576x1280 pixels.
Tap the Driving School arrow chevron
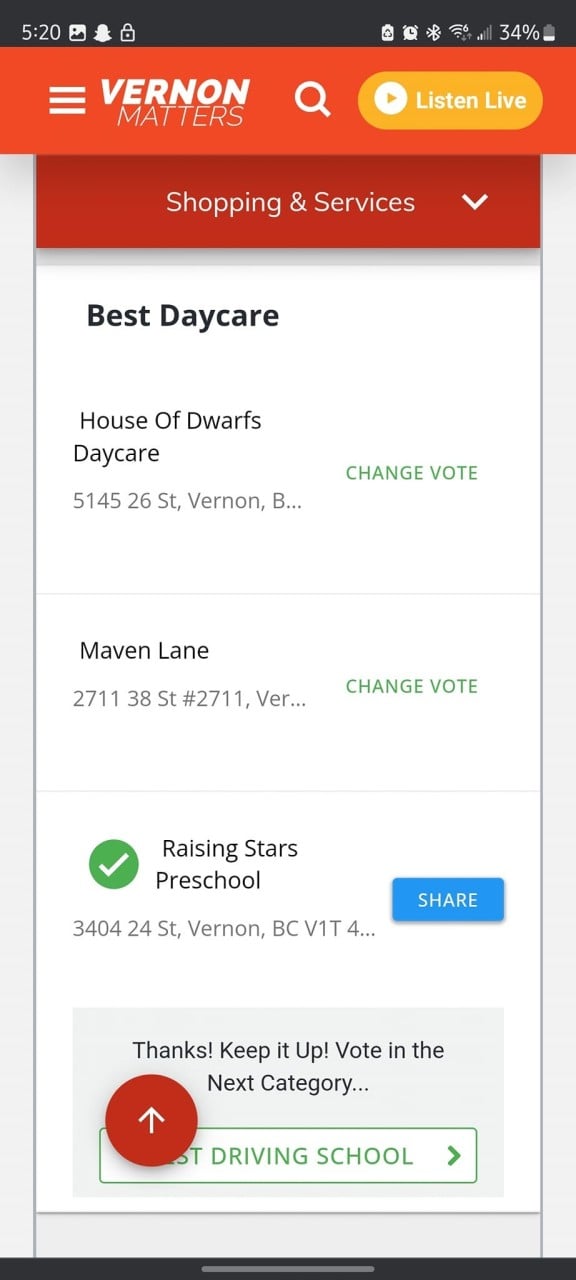(x=454, y=1156)
